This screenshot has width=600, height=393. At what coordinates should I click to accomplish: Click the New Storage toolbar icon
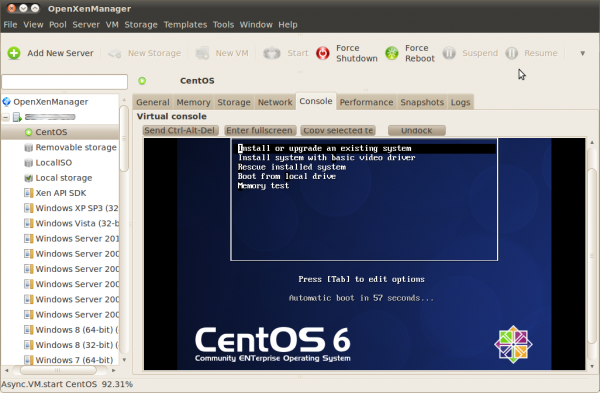pos(114,53)
